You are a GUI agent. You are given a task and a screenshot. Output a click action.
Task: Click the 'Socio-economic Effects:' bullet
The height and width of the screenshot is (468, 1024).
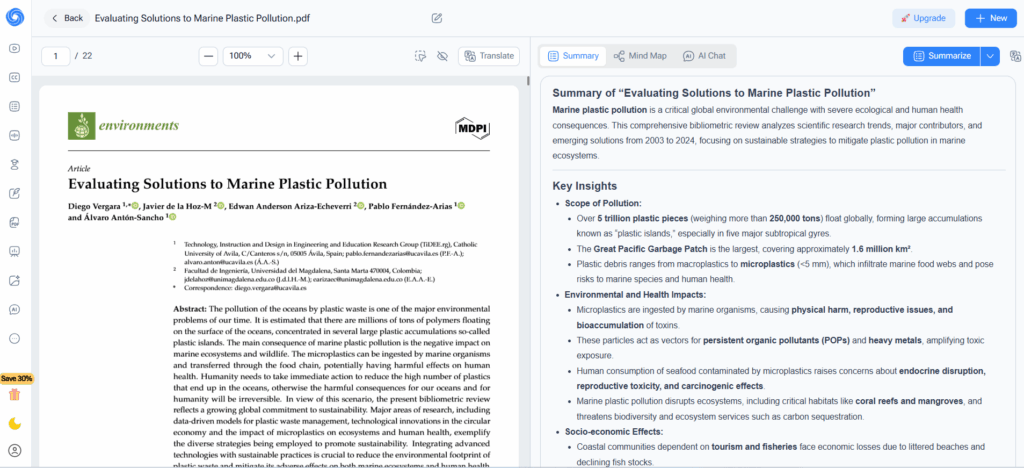coord(614,431)
